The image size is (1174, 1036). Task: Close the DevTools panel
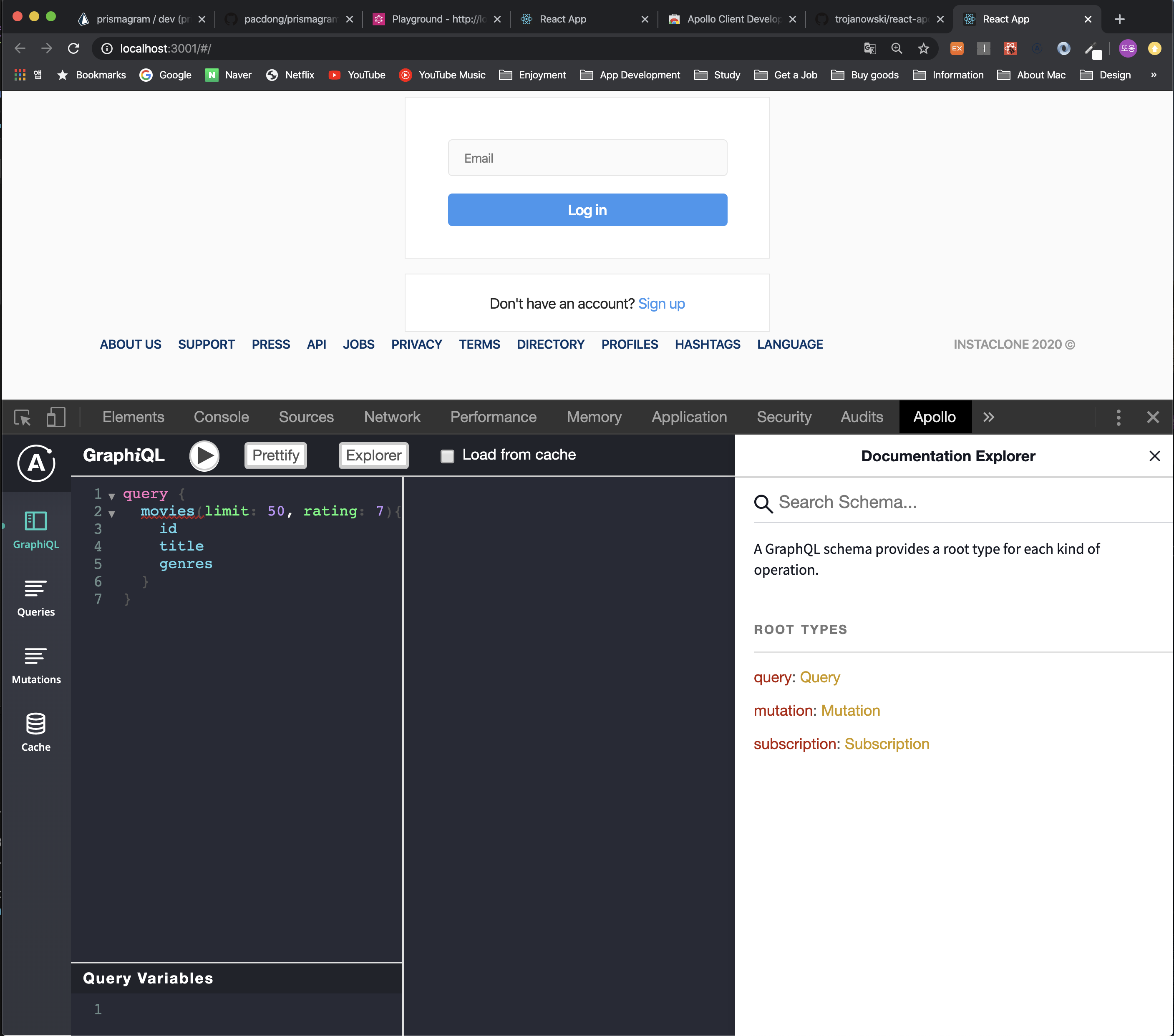pos(1153,417)
